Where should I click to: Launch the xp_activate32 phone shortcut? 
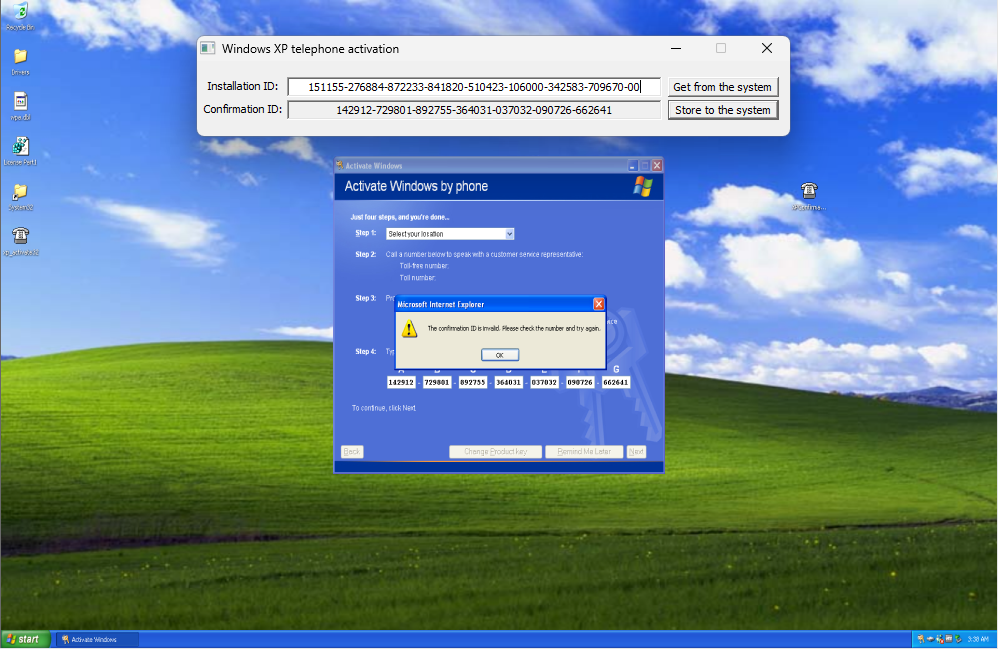click(20, 238)
